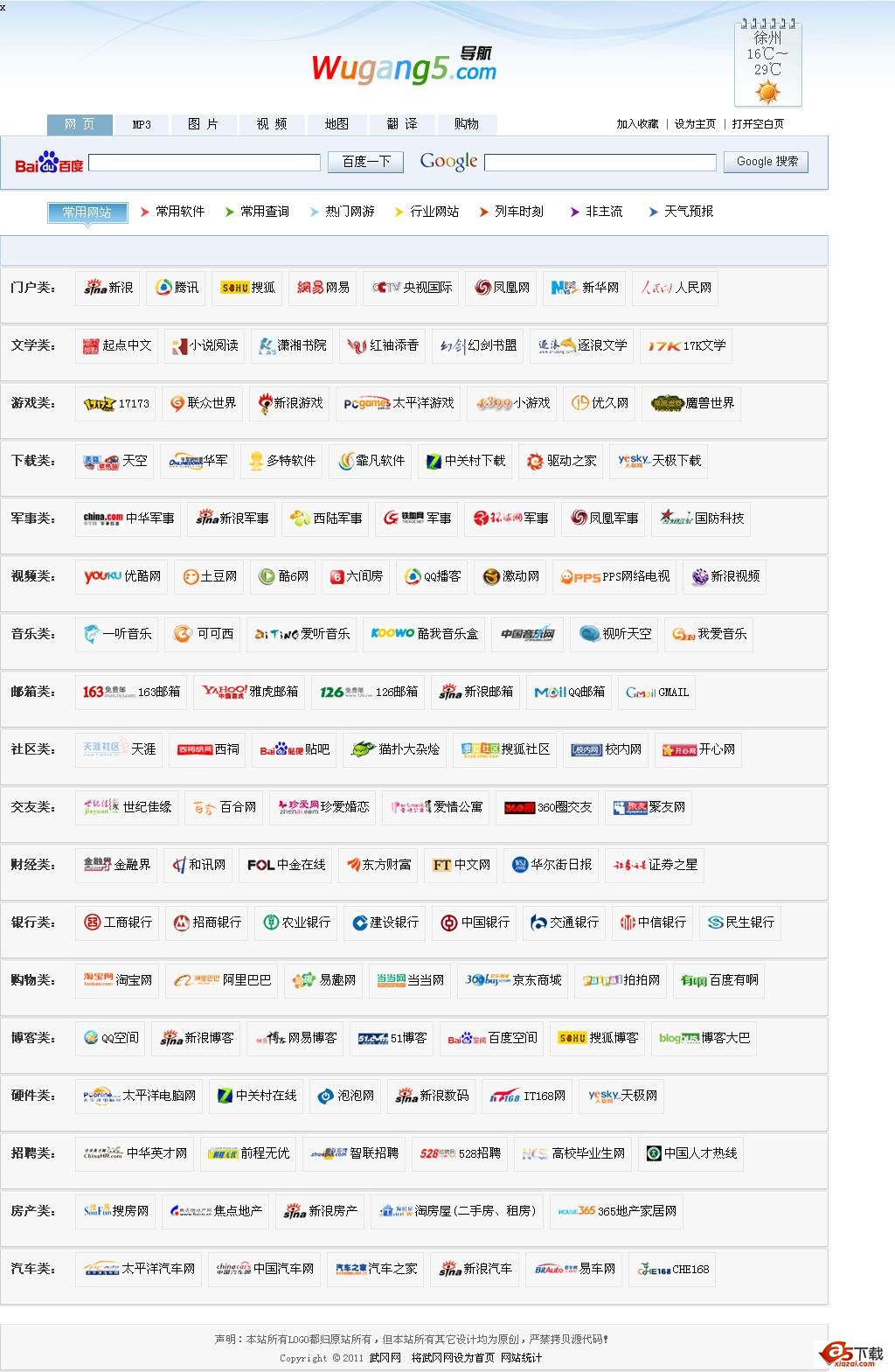Open 工商银行 bank link
Screen dimensions: 895x1372
pos(117,923)
